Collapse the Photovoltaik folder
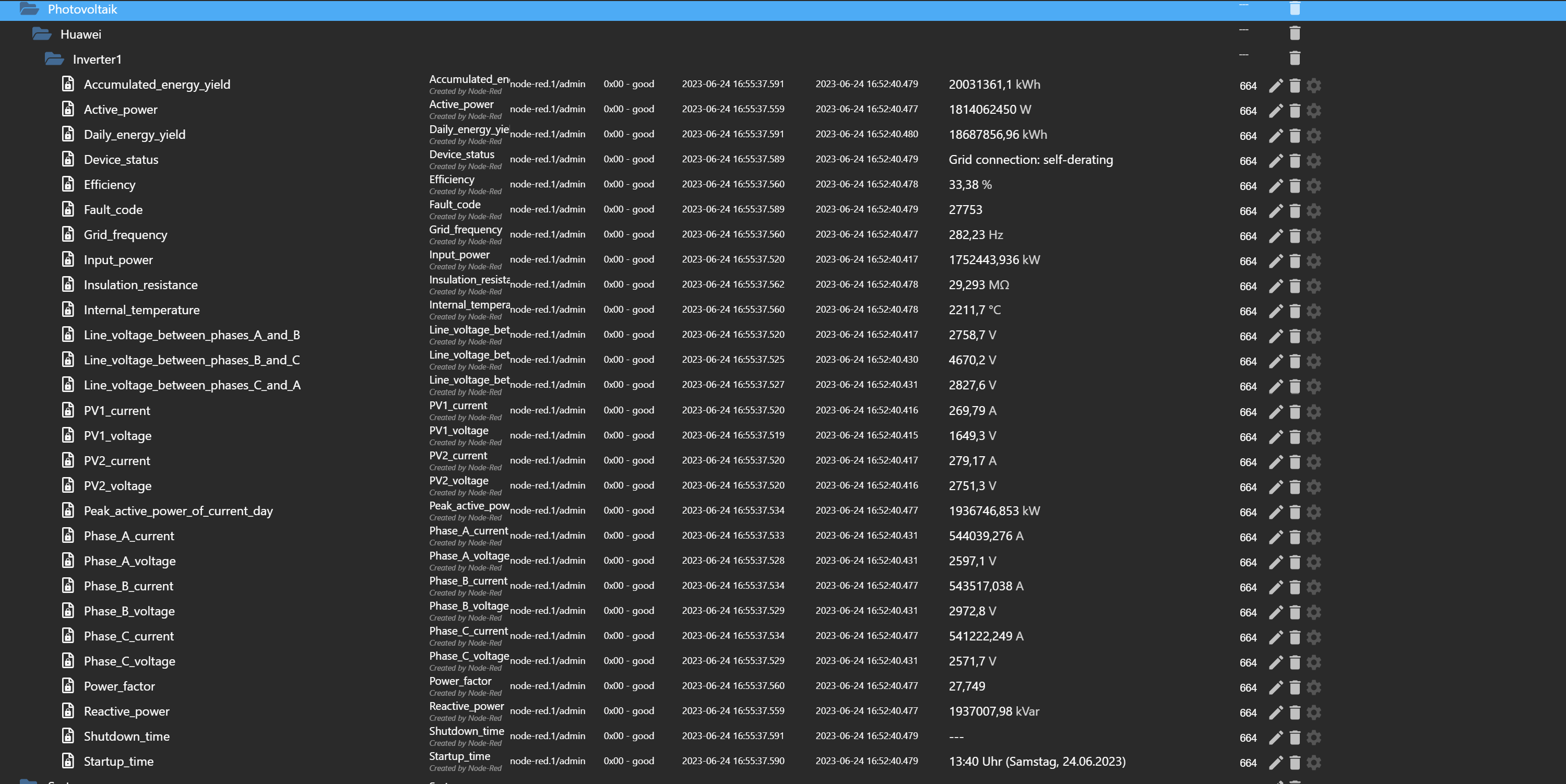The width and height of the screenshot is (1566, 784). [x=29, y=9]
